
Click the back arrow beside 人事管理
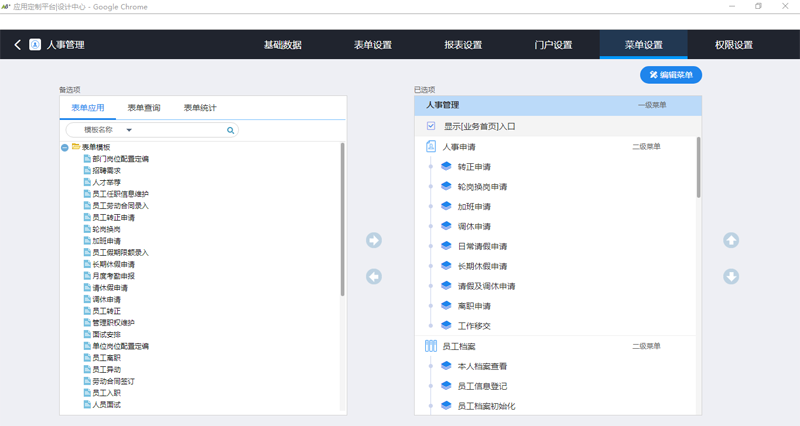17,45
